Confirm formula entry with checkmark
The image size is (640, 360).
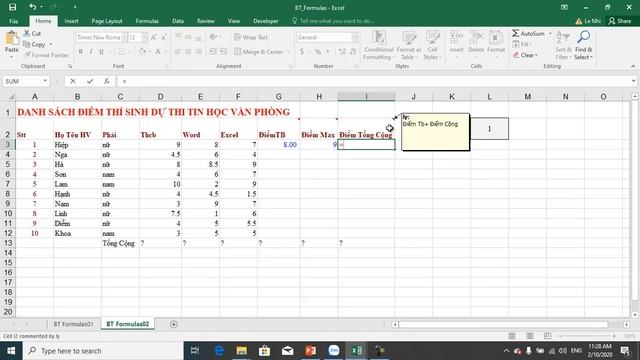[x=90, y=81]
